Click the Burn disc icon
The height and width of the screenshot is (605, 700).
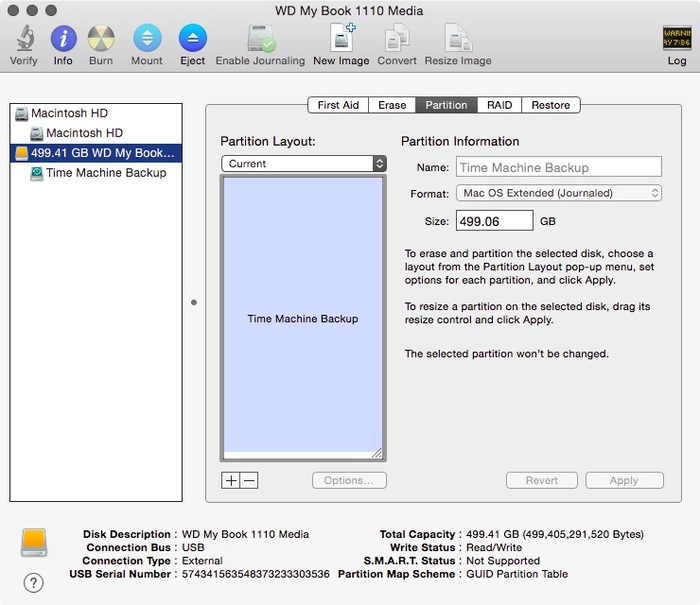[101, 38]
